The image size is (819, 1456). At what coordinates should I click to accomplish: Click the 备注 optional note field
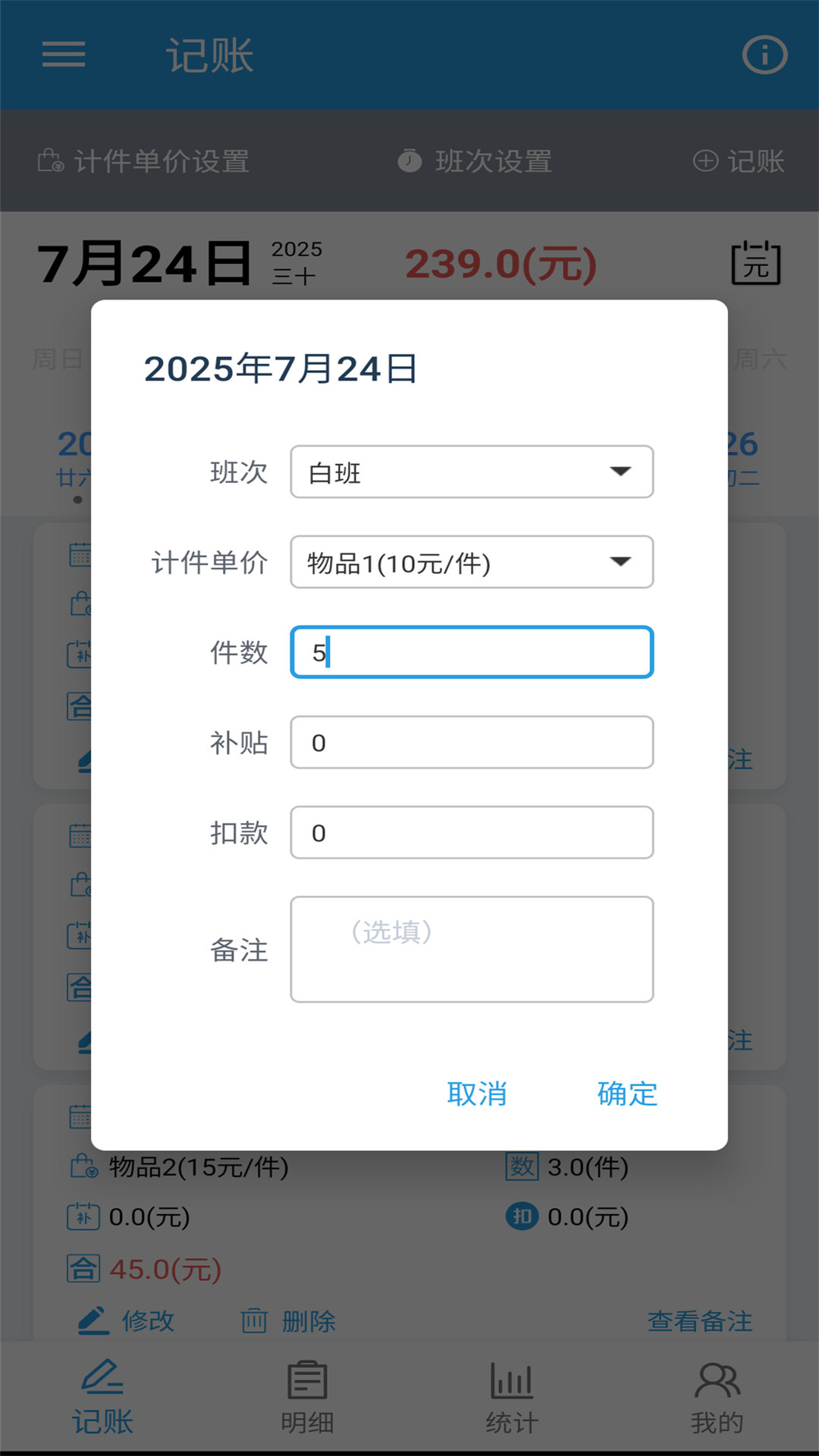pyautogui.click(x=470, y=949)
